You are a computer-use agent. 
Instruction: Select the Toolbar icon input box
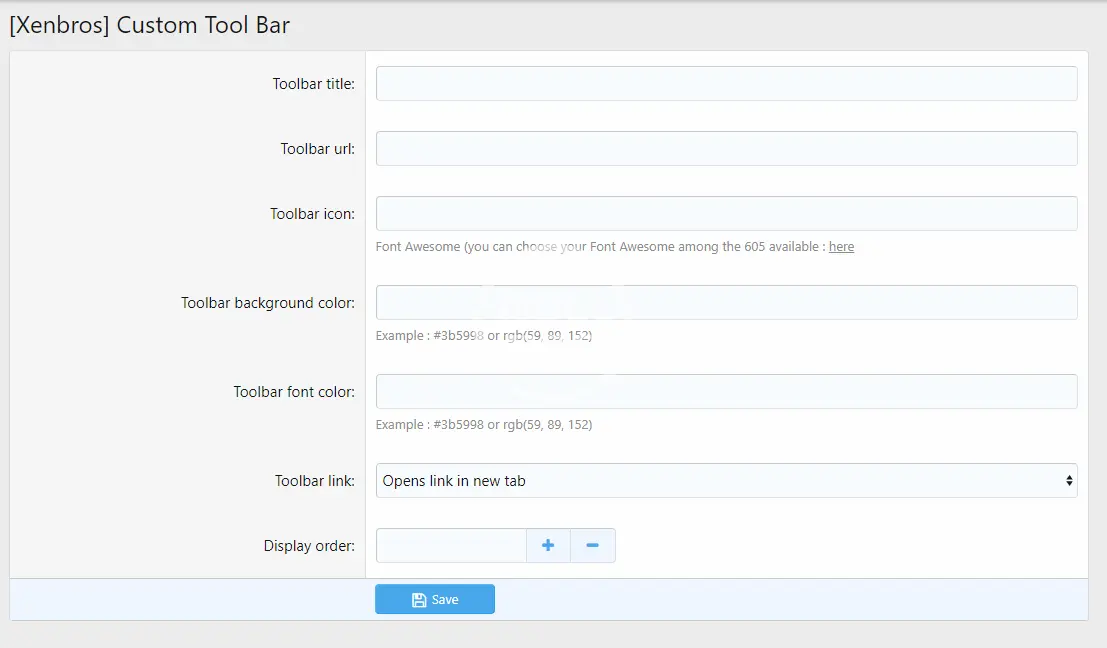point(726,214)
